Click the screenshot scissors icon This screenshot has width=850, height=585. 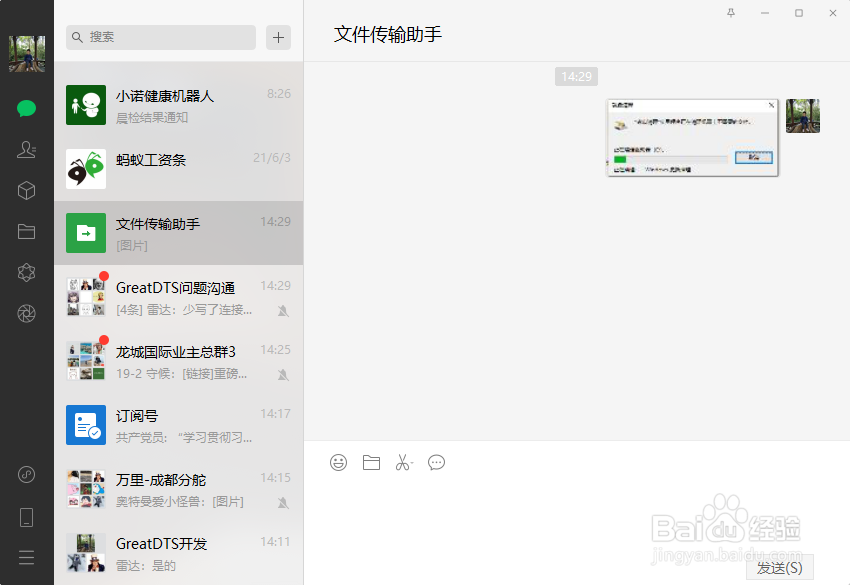click(403, 462)
